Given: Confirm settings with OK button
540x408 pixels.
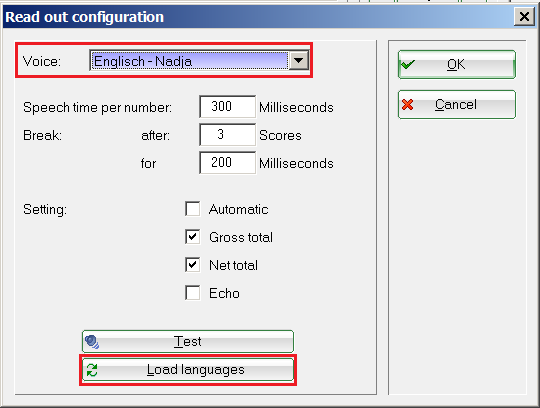Looking at the screenshot, I should click(457, 64).
